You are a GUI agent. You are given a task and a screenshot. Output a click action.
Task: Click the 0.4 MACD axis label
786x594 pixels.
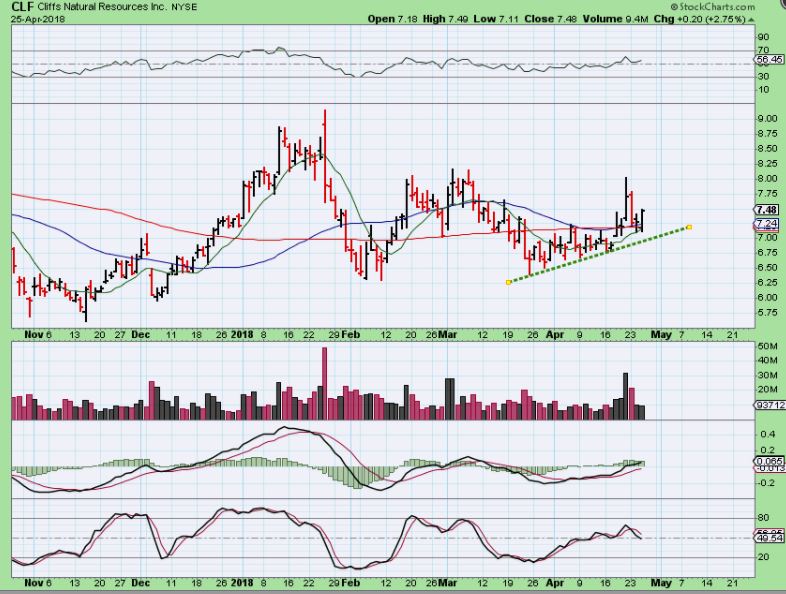coord(767,434)
